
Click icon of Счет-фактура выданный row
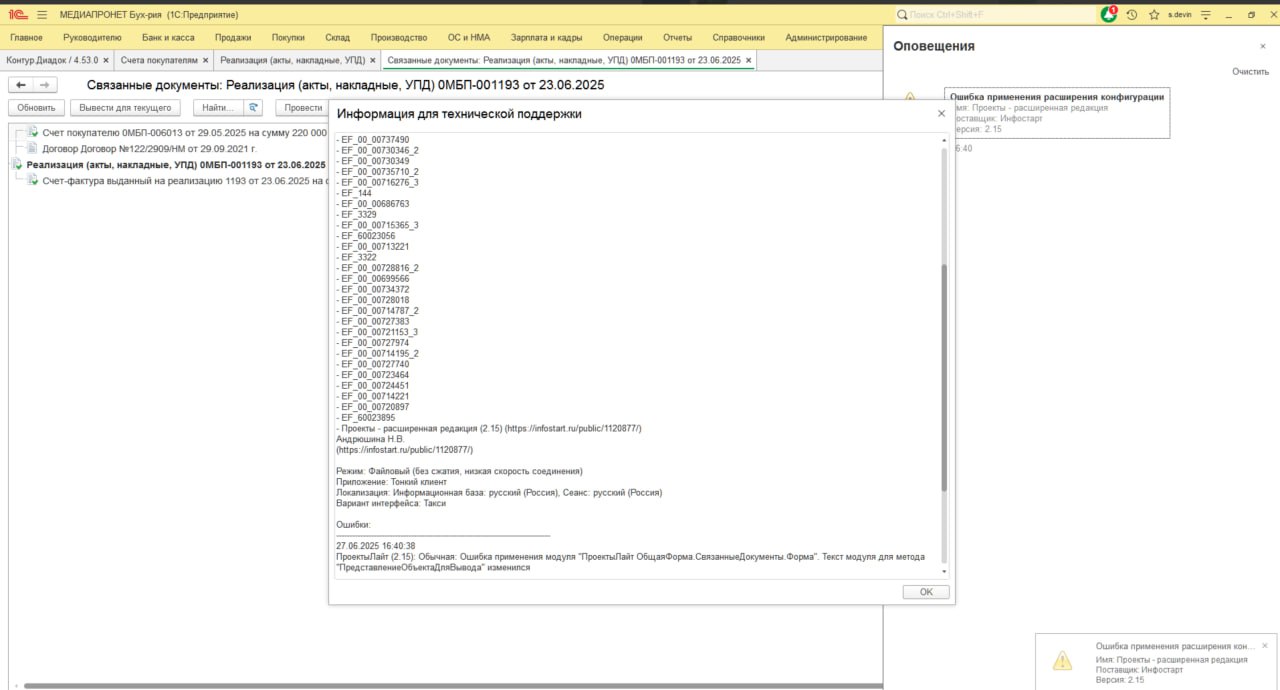pos(33,180)
